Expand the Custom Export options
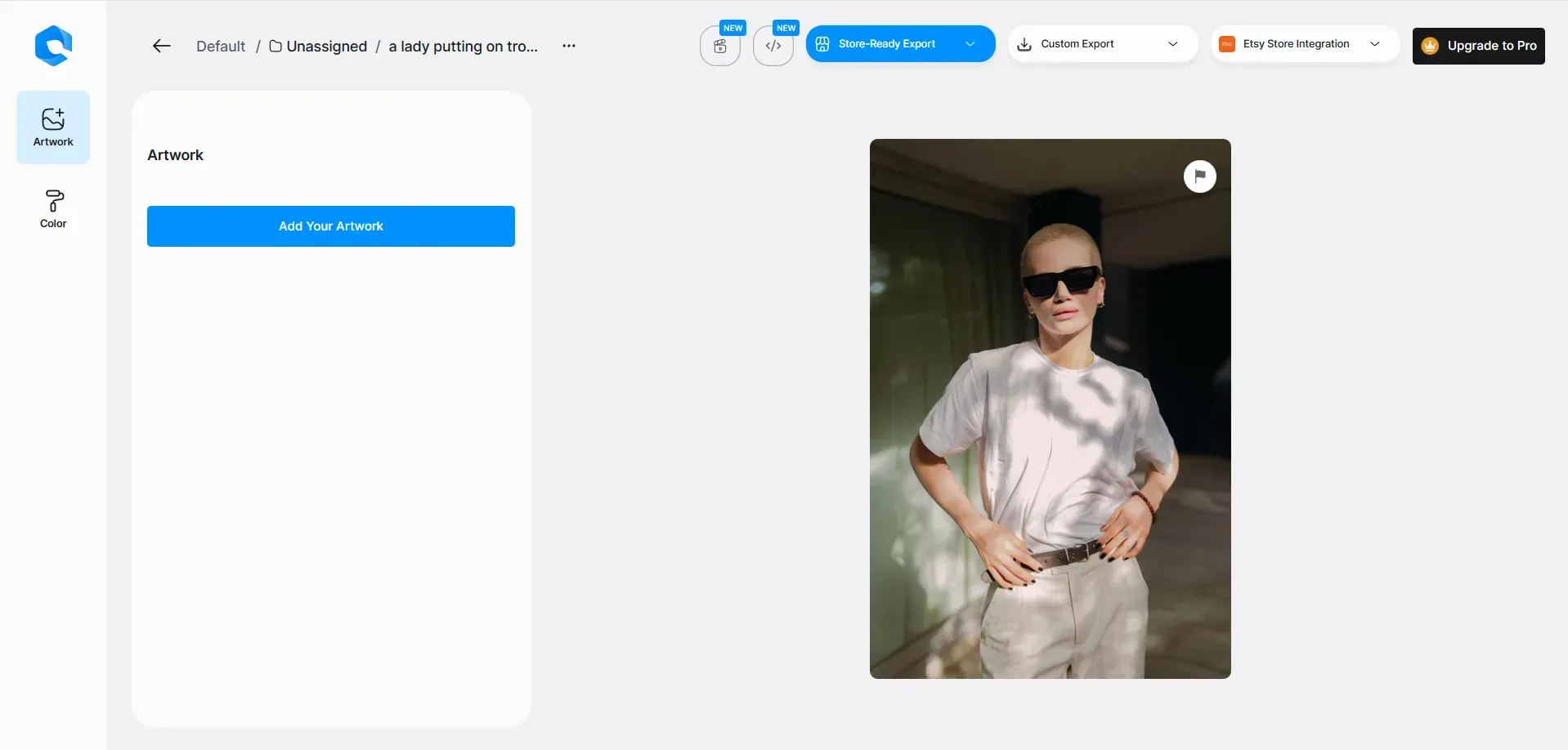Image resolution: width=1568 pixels, height=750 pixels. (x=1172, y=44)
